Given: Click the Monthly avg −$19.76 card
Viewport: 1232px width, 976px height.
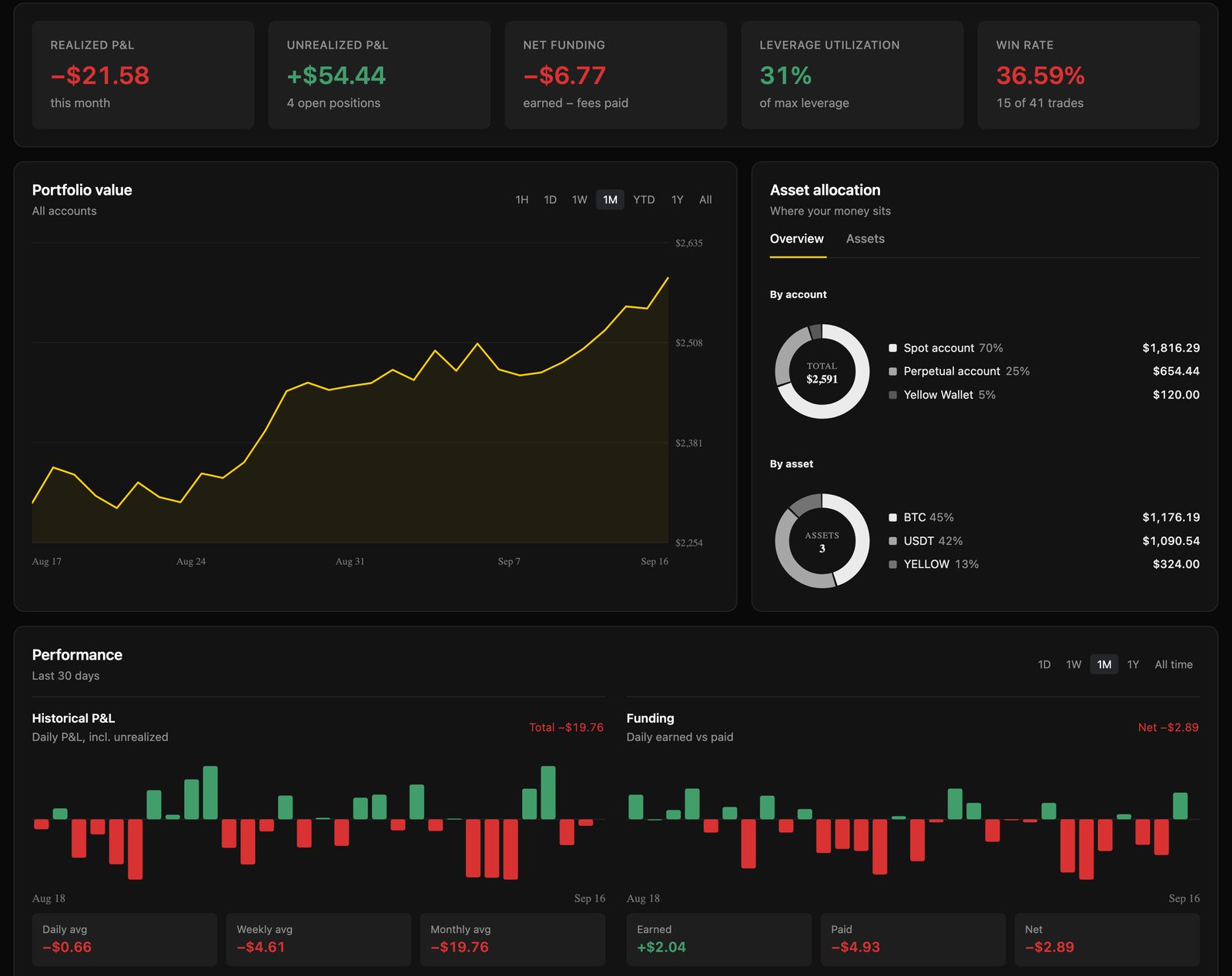Looking at the screenshot, I should 513,940.
